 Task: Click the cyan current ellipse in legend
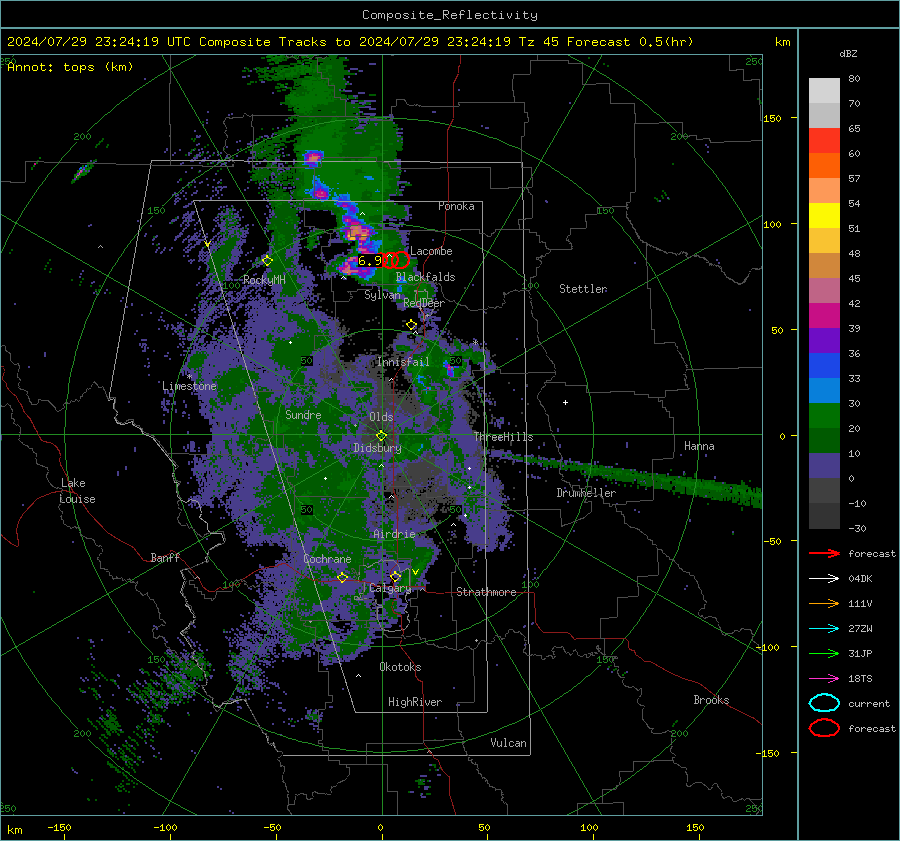[824, 703]
